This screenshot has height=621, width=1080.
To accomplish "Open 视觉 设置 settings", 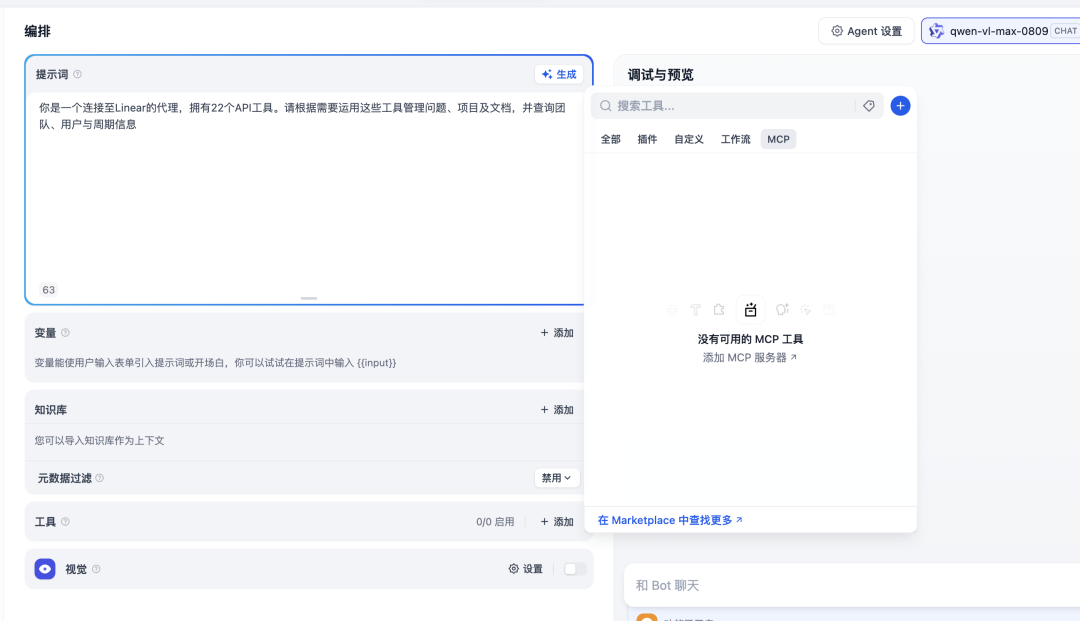I will 526,569.
